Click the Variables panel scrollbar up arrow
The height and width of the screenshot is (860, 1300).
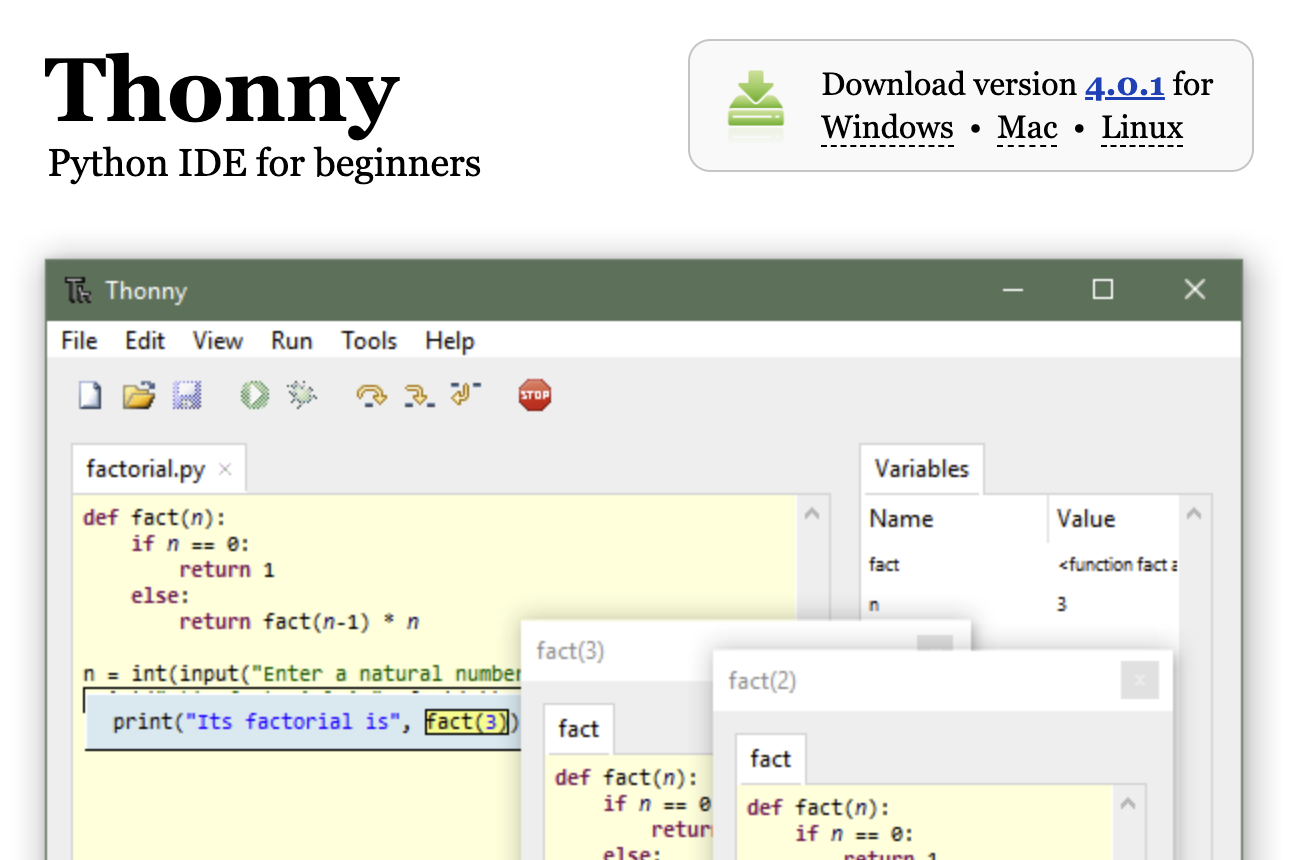click(1193, 514)
